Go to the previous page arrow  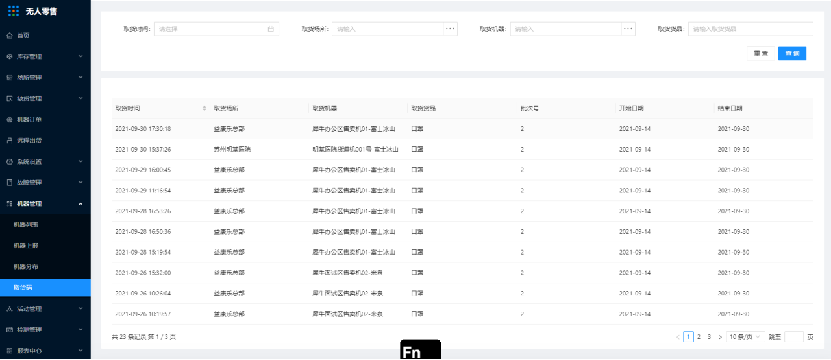[678, 337]
